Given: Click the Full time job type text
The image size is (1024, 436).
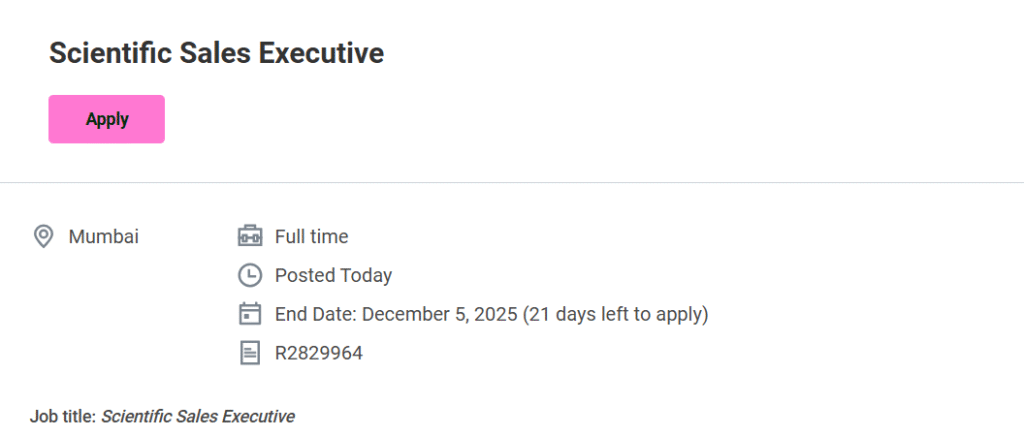Looking at the screenshot, I should tap(311, 237).
